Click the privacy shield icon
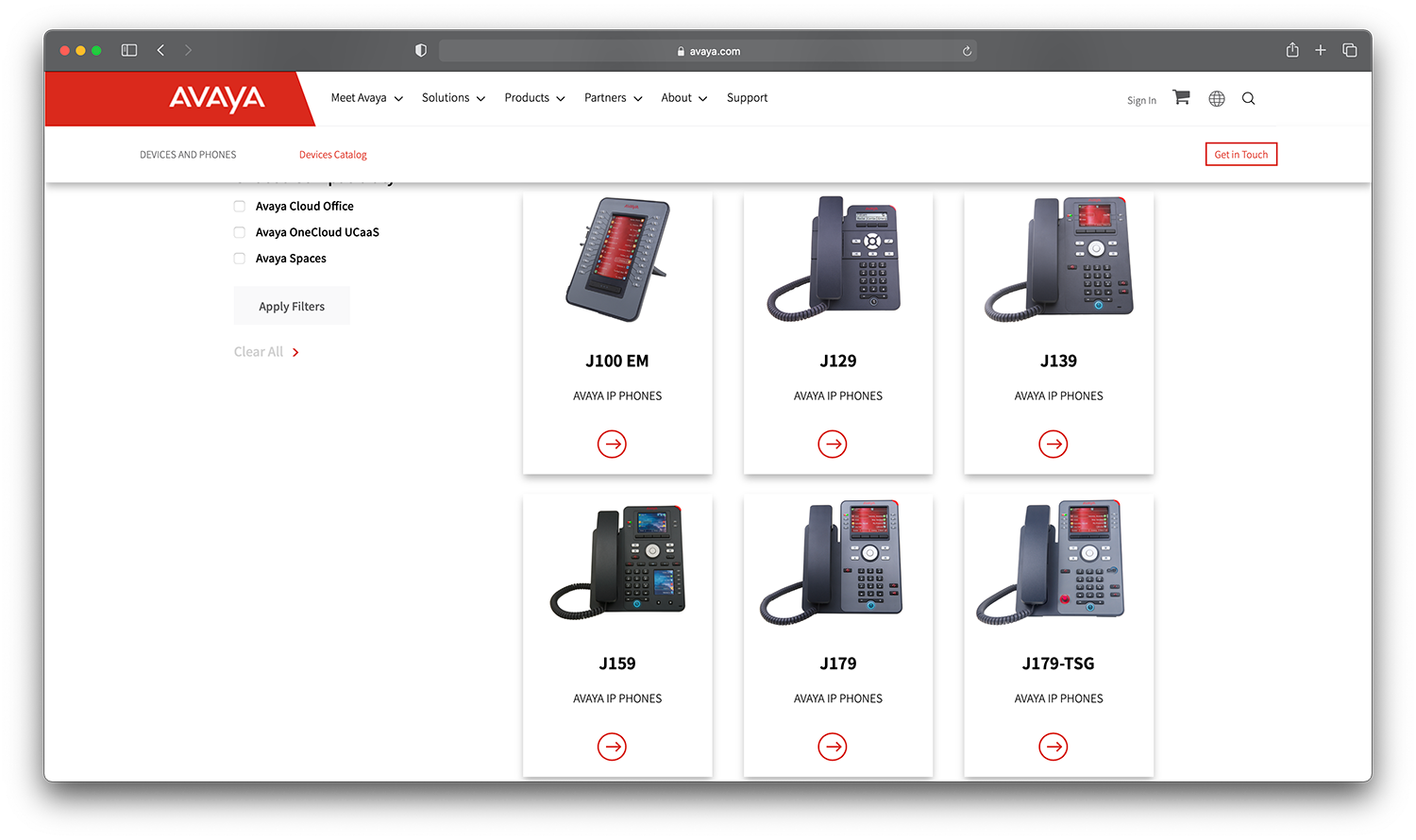Image resolution: width=1416 pixels, height=840 pixels. pos(421,50)
